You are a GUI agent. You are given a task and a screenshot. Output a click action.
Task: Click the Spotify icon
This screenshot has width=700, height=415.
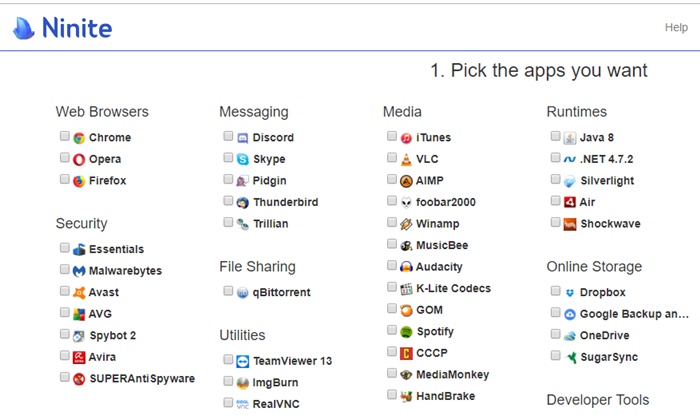pos(406,332)
